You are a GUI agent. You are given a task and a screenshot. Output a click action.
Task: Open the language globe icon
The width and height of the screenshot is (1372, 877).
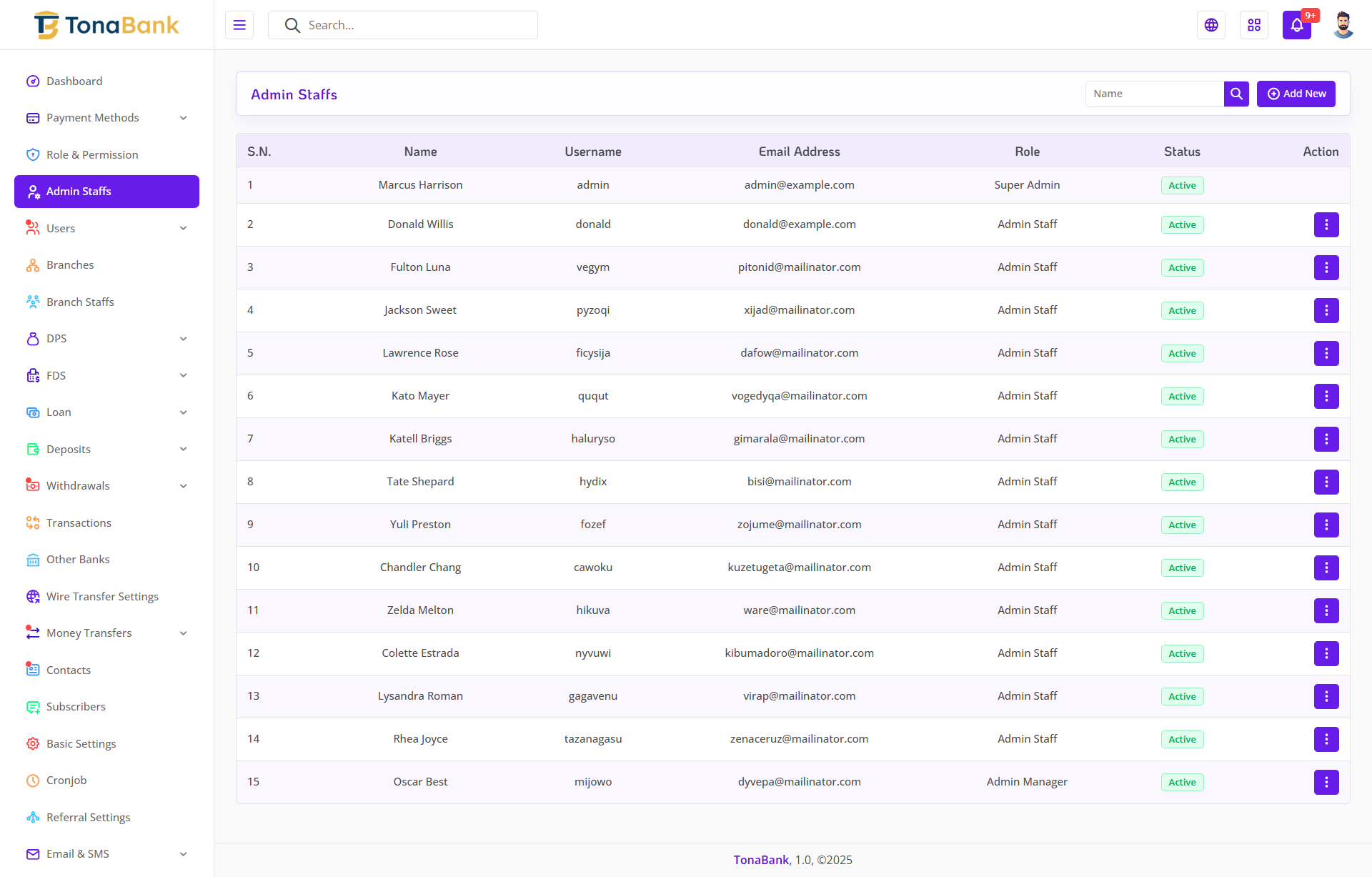[x=1211, y=25]
